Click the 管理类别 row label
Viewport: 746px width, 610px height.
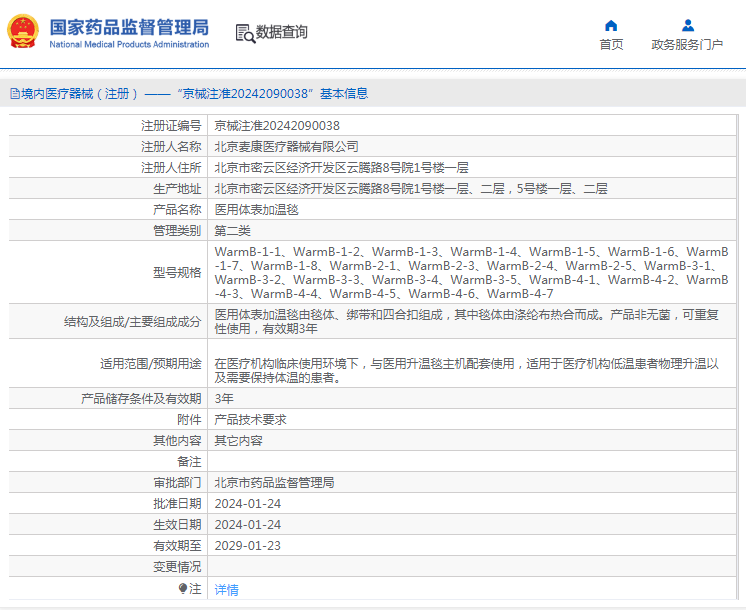pos(177,231)
